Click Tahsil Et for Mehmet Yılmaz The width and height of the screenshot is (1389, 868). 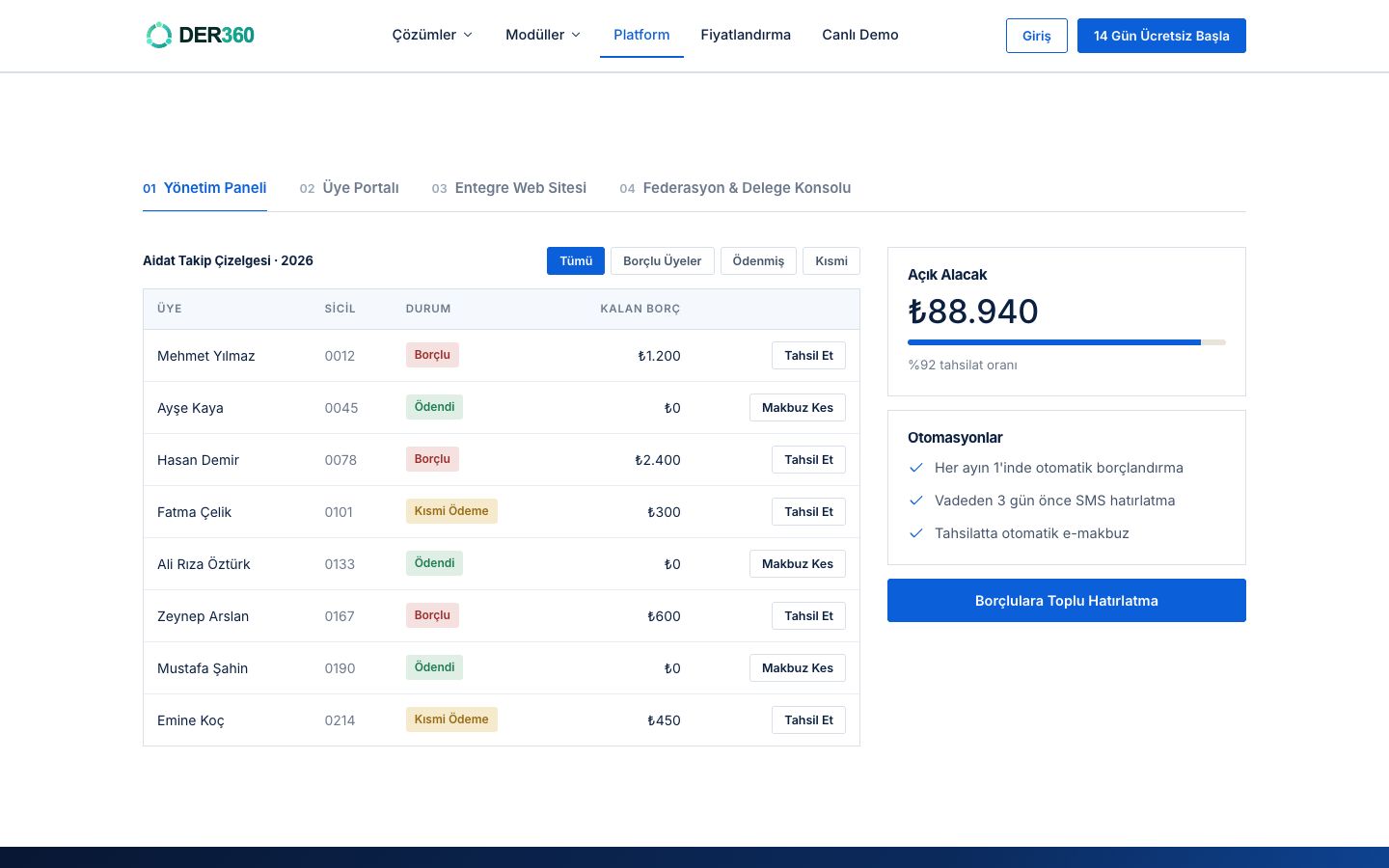[x=808, y=356]
